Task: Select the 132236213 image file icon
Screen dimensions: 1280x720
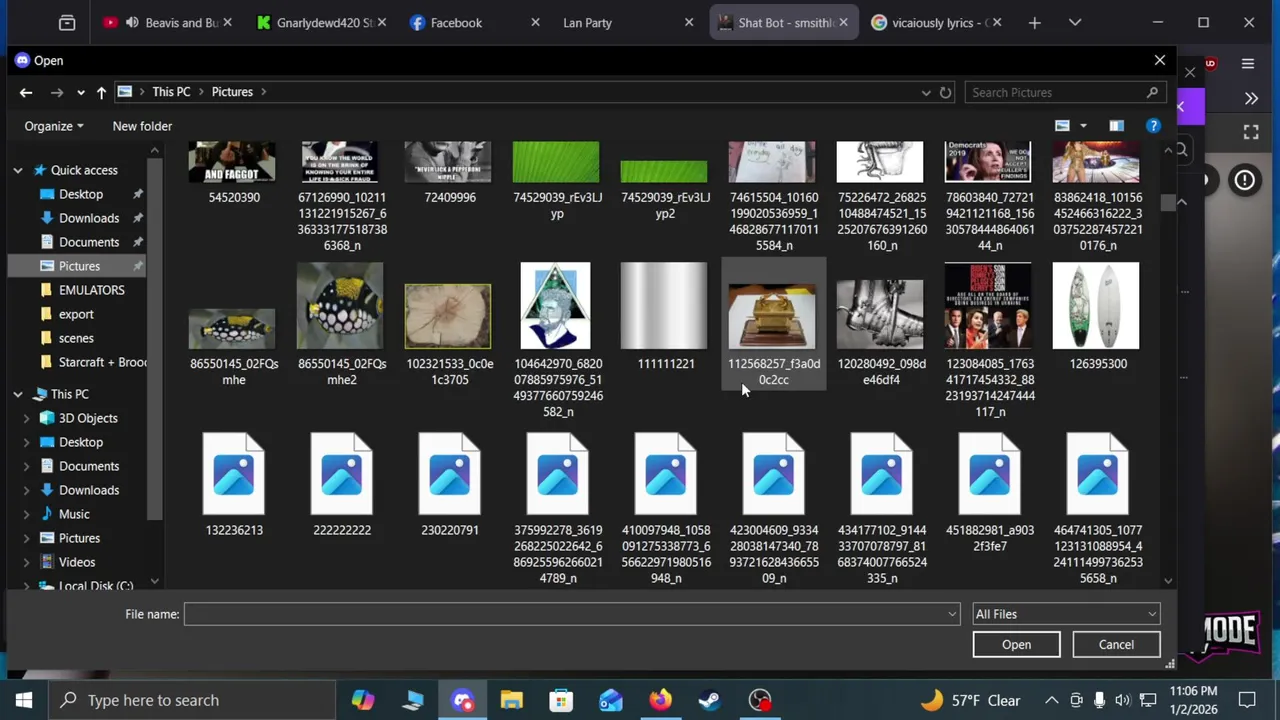Action: click(233, 474)
